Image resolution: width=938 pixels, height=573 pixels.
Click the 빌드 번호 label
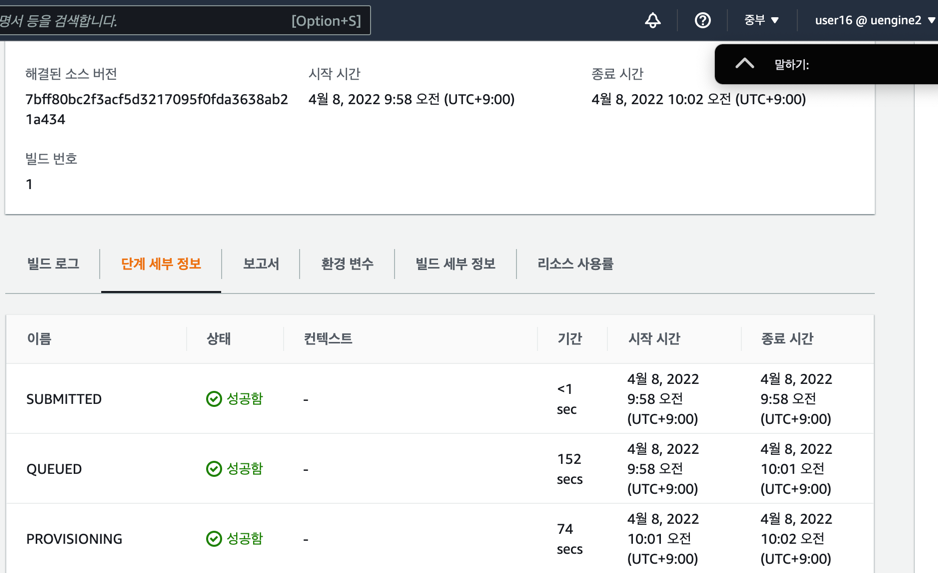pos(51,159)
